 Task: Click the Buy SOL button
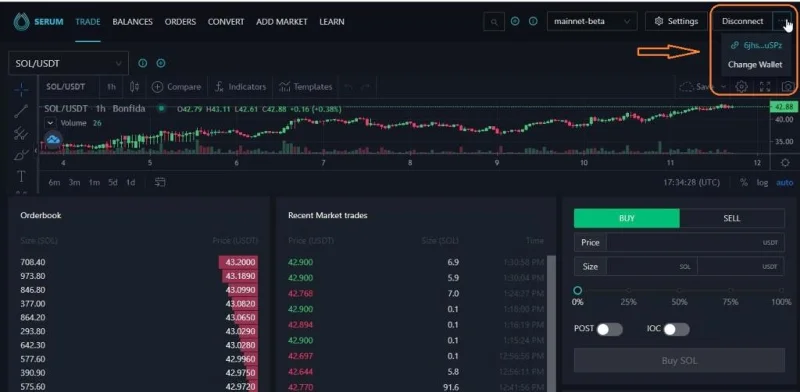pos(679,360)
